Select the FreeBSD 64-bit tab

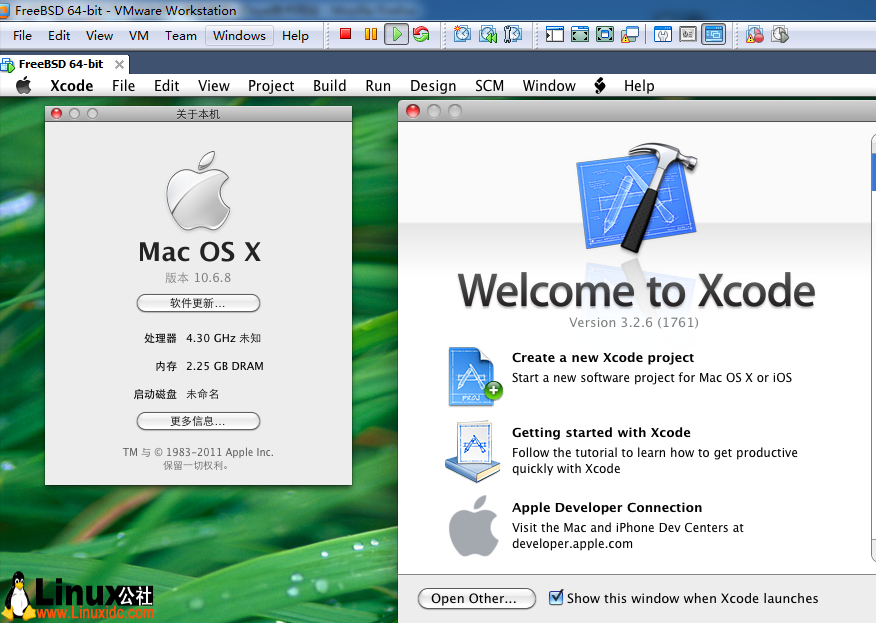coord(60,62)
